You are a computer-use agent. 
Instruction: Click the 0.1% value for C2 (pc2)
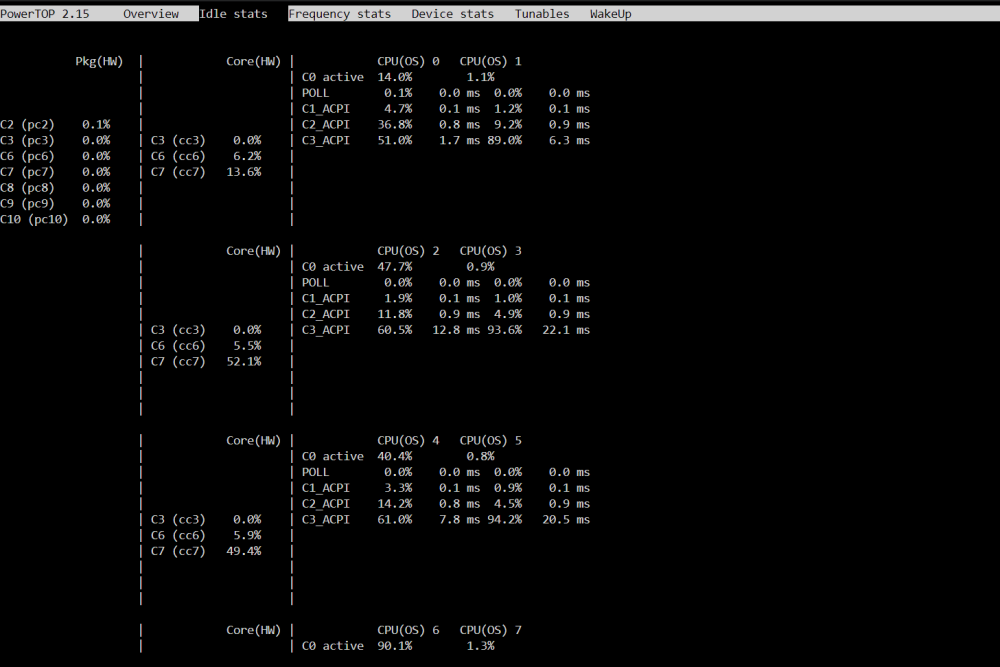[x=96, y=125]
